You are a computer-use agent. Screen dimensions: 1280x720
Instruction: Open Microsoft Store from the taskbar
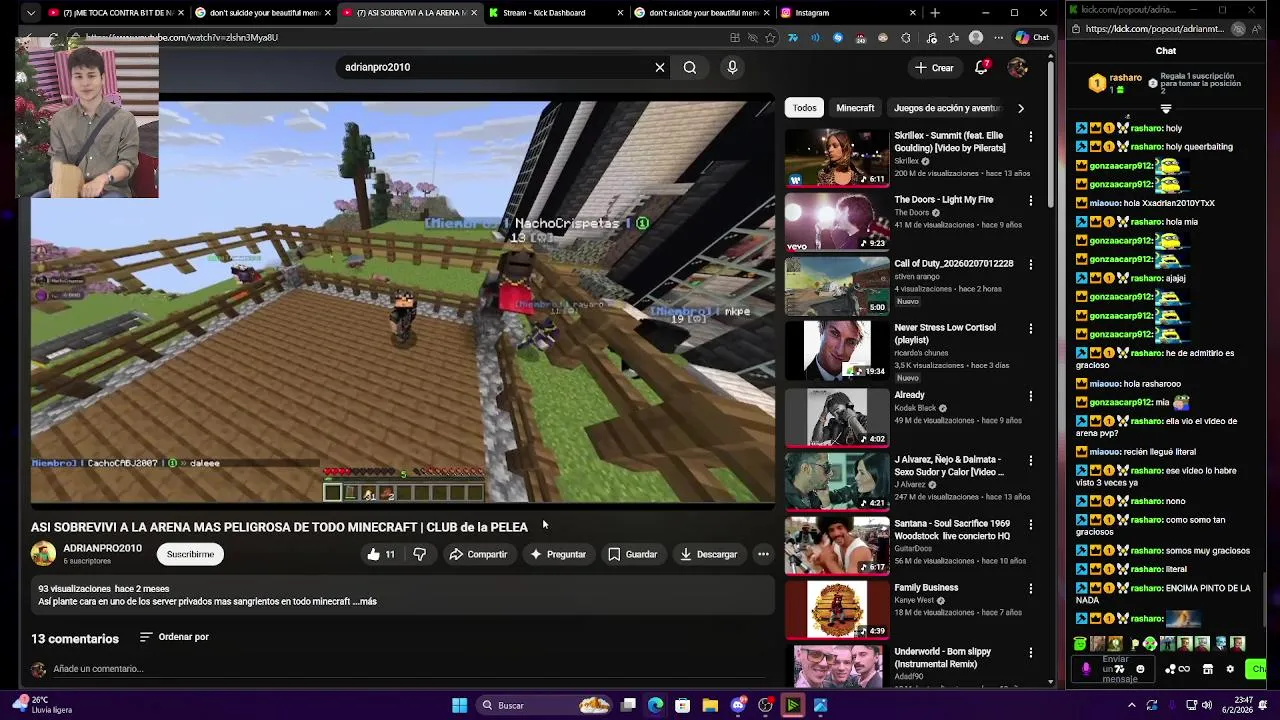click(x=682, y=705)
